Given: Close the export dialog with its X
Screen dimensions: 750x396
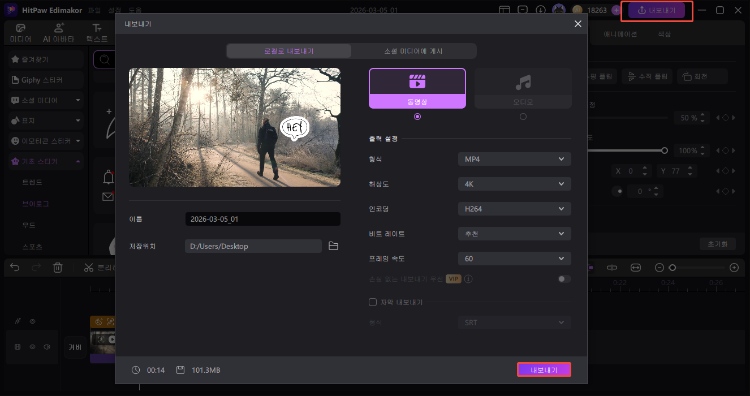Looking at the screenshot, I should click(578, 24).
